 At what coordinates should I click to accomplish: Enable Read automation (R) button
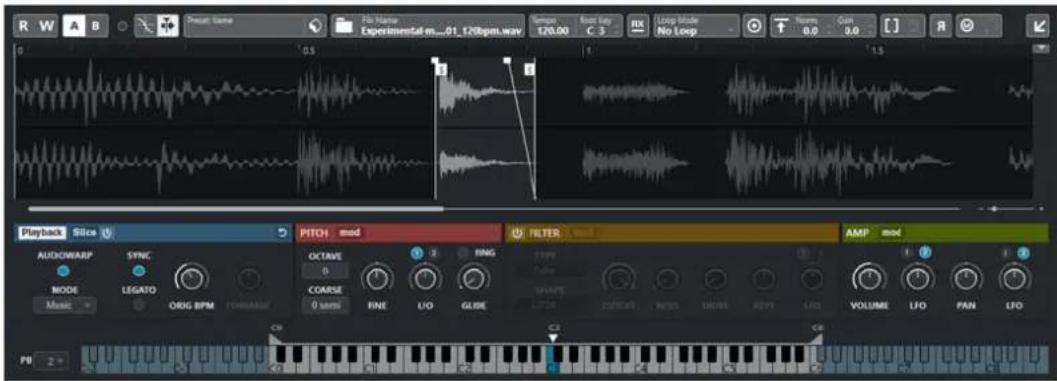[x=24, y=26]
